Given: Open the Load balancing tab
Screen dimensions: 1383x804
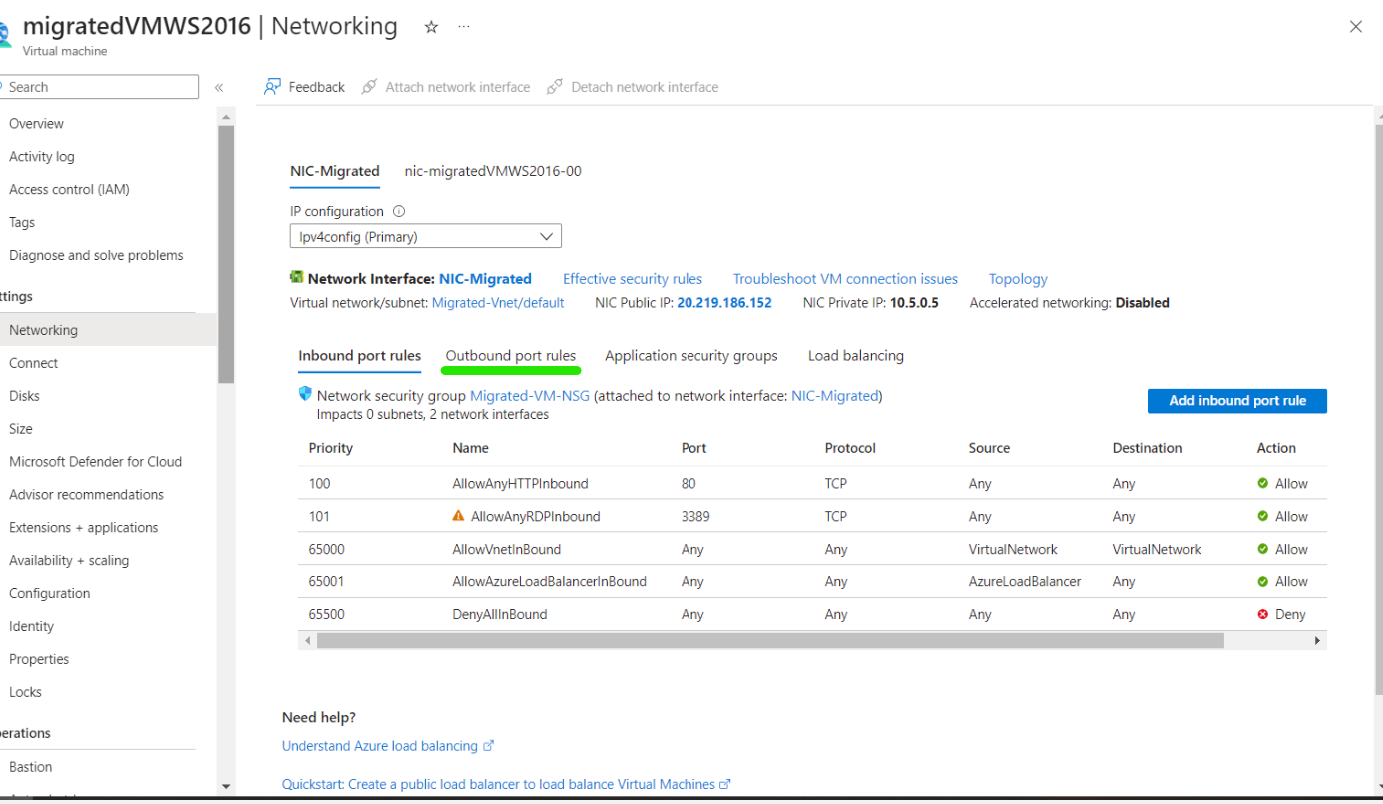Looking at the screenshot, I should coord(856,356).
